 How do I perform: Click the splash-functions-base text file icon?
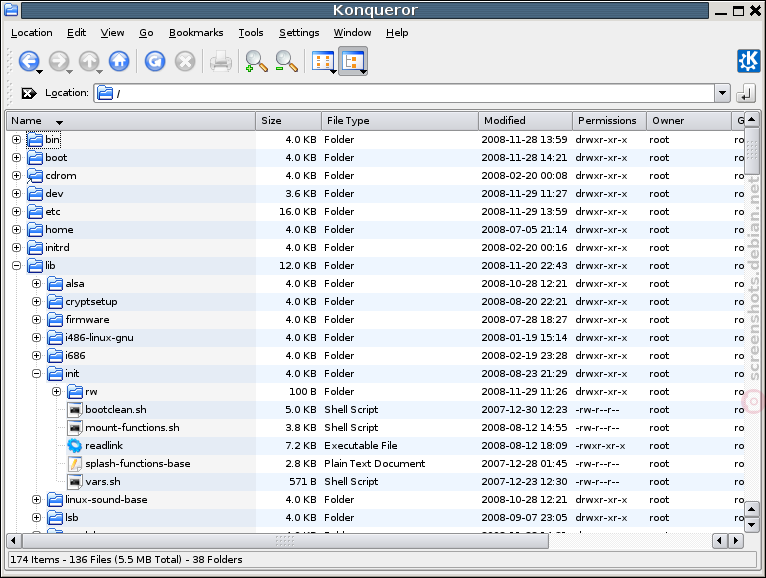[x=75, y=464]
